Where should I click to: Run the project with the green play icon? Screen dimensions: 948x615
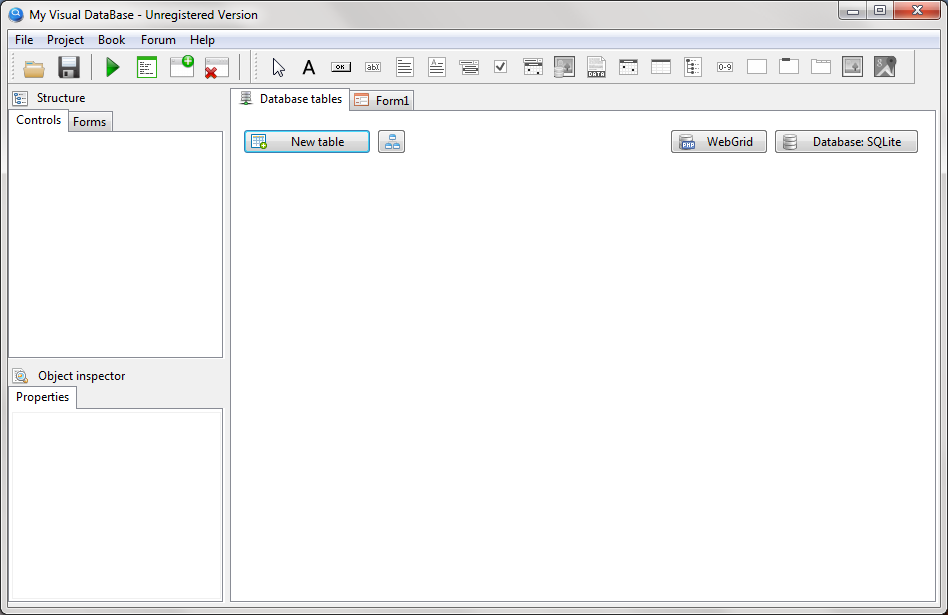[x=112, y=67]
